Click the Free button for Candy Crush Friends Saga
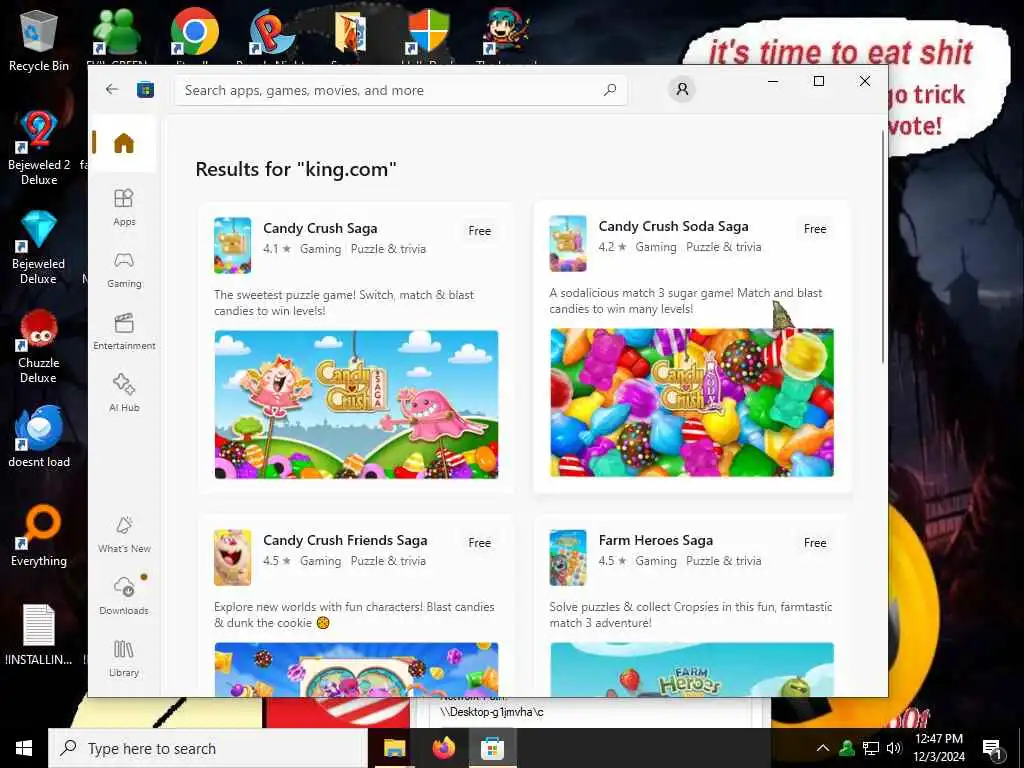 pos(479,543)
